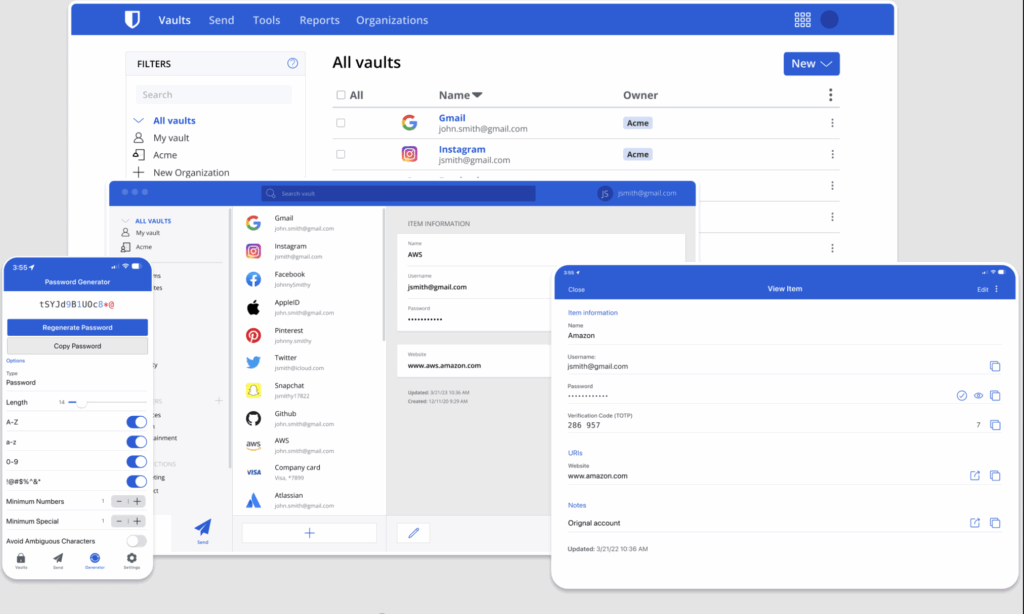The width and height of the screenshot is (1024, 614).
Task: Select My vault in web filters
Action: pyautogui.click(x=171, y=138)
